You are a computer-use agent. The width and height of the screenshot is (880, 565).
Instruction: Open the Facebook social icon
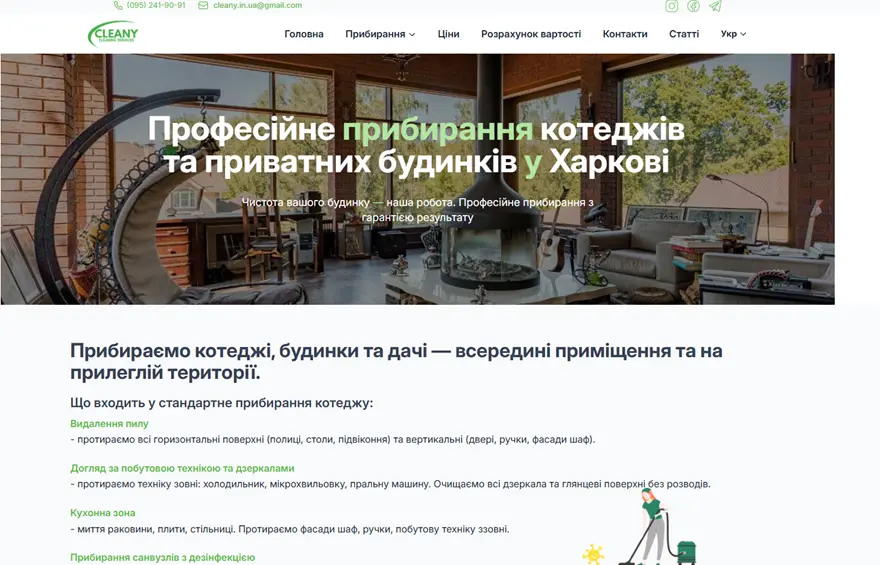[x=693, y=6]
